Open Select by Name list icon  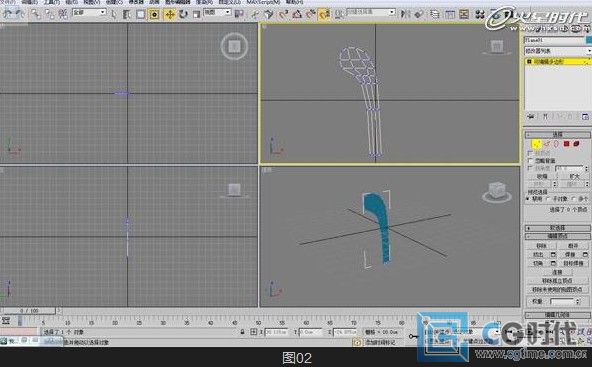point(126,14)
